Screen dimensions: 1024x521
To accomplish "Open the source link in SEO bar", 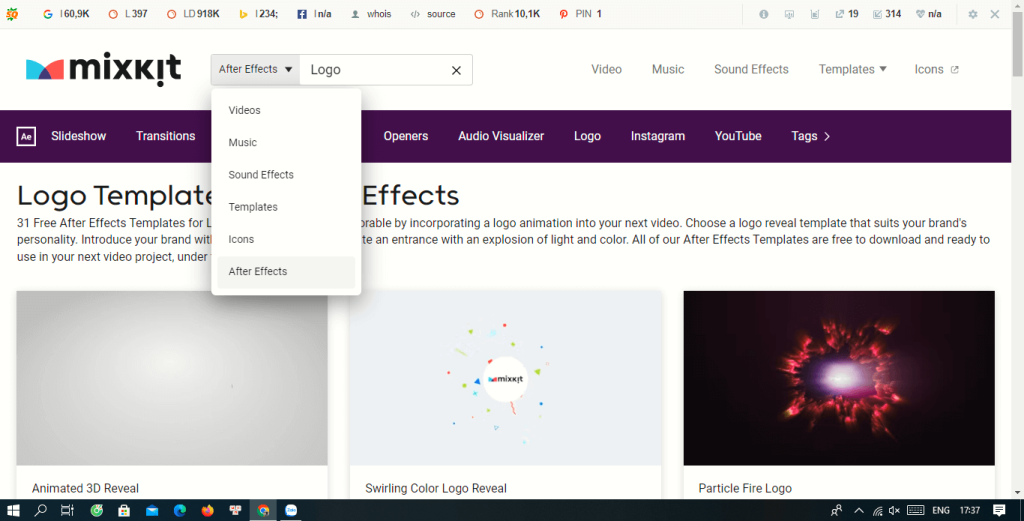I will [x=433, y=14].
